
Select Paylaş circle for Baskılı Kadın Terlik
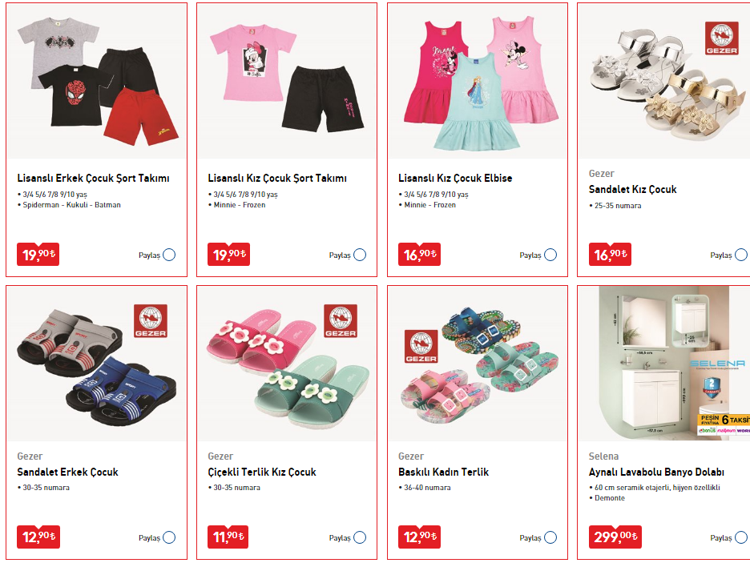551,537
